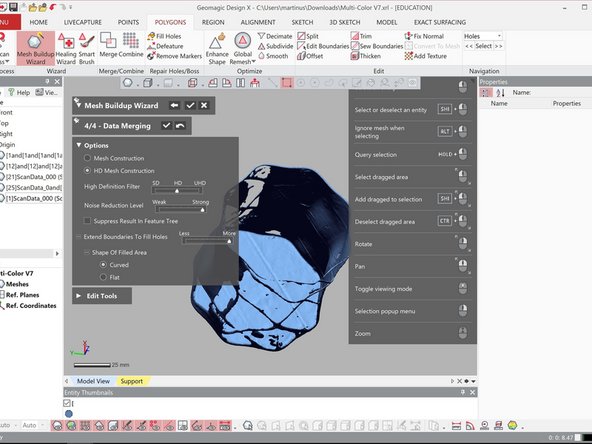
Task: Toggle Suppress Result In Feature Tree checkbox
Action: tap(87, 221)
